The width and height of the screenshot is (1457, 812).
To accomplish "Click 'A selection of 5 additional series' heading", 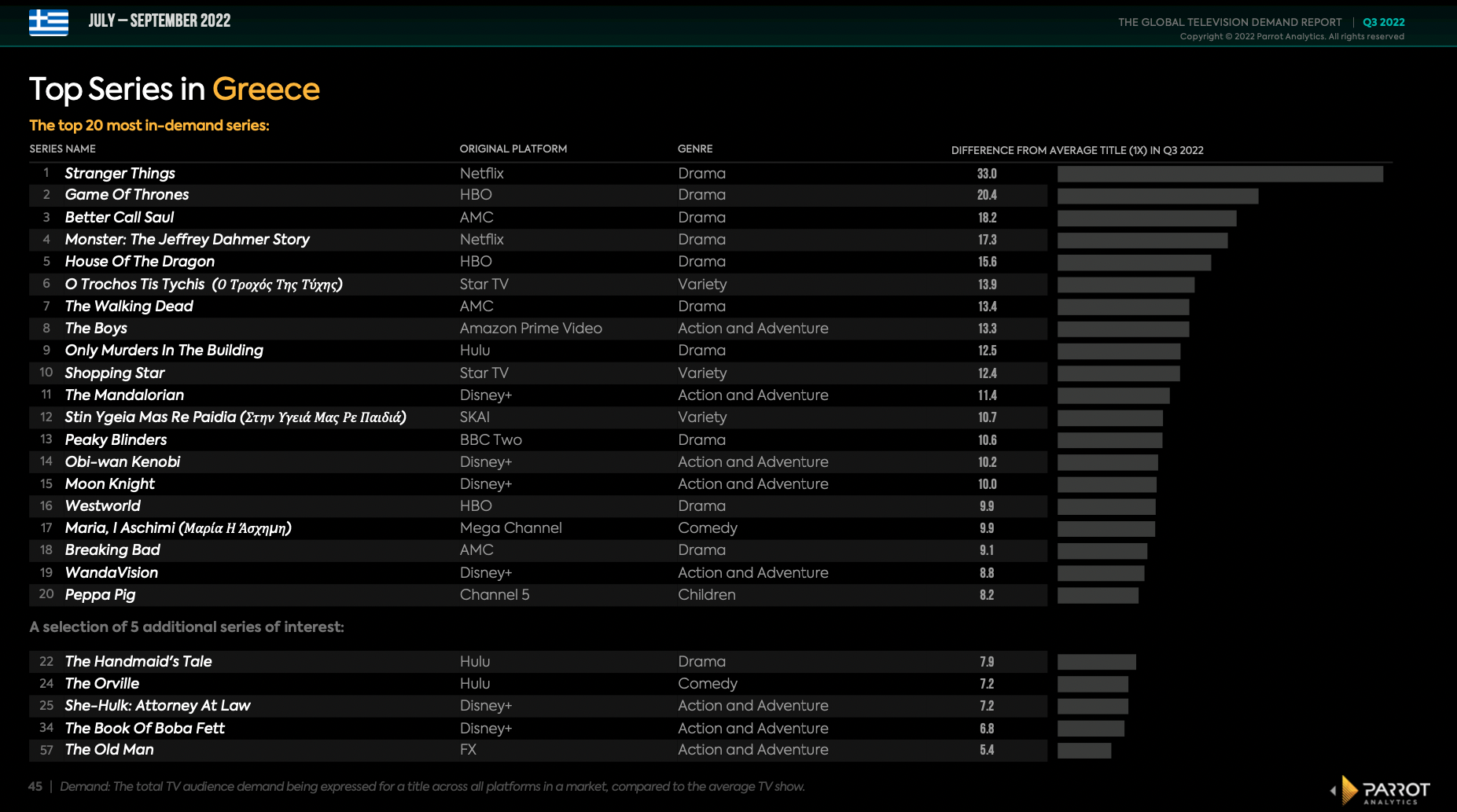I will coord(187,626).
